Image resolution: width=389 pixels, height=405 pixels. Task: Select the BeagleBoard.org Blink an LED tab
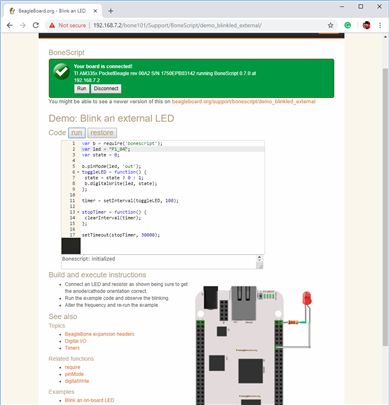coord(52,11)
